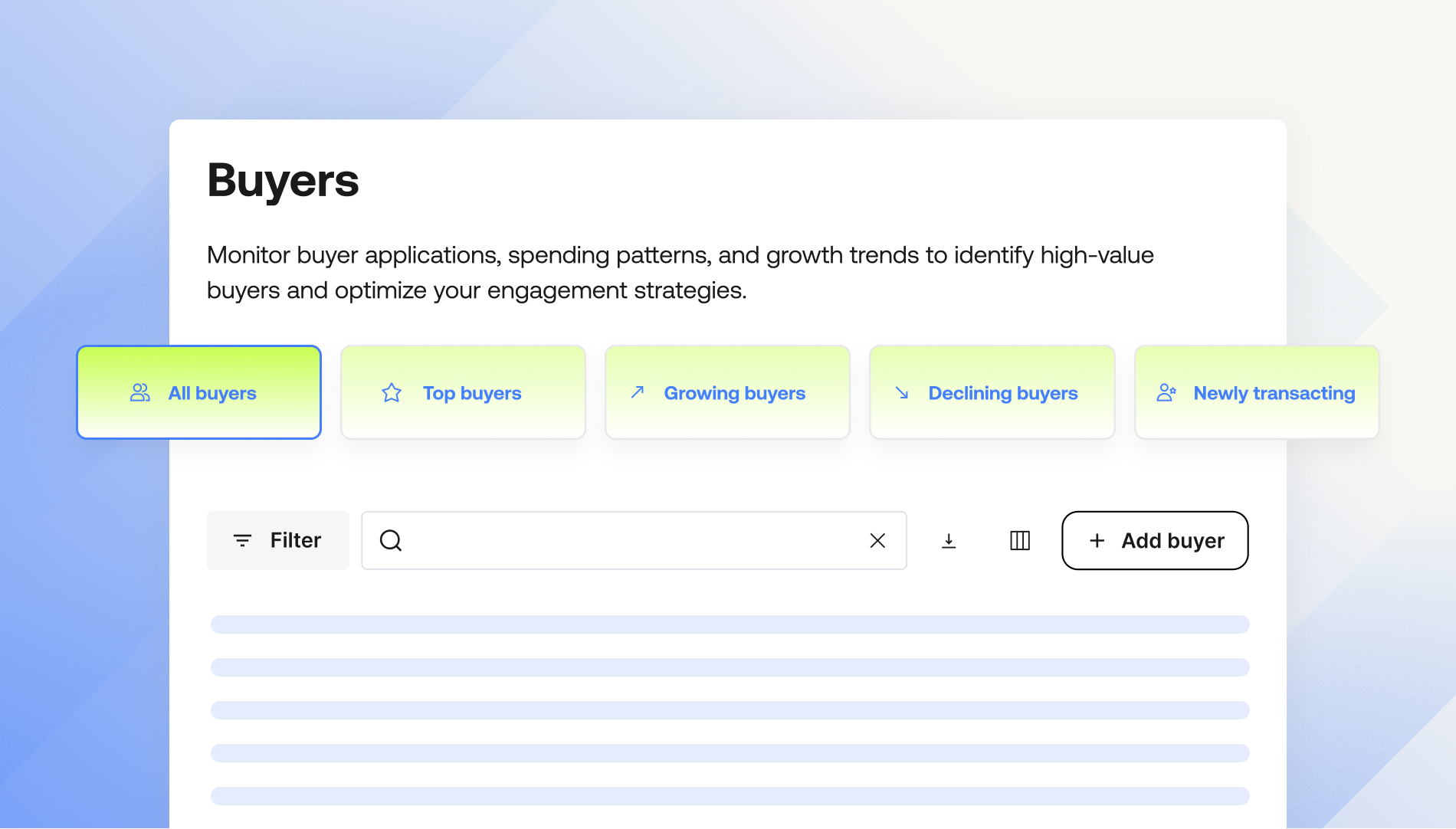Click the user-star Newly transacting icon
The width and height of the screenshot is (1456, 829).
(1166, 393)
